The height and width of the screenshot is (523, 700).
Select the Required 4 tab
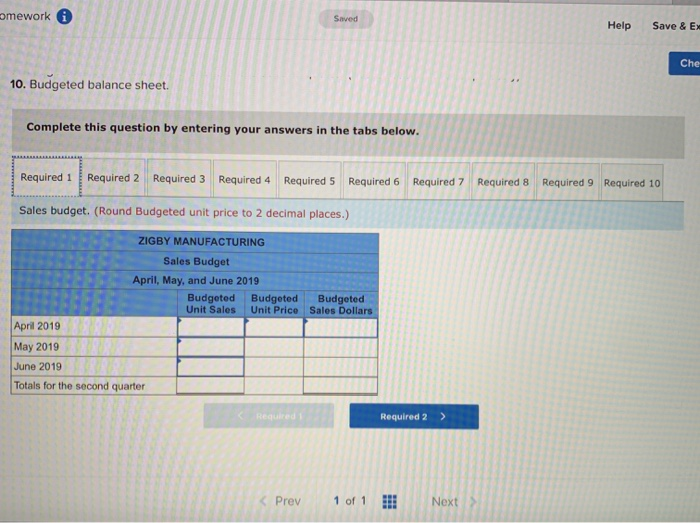[245, 179]
